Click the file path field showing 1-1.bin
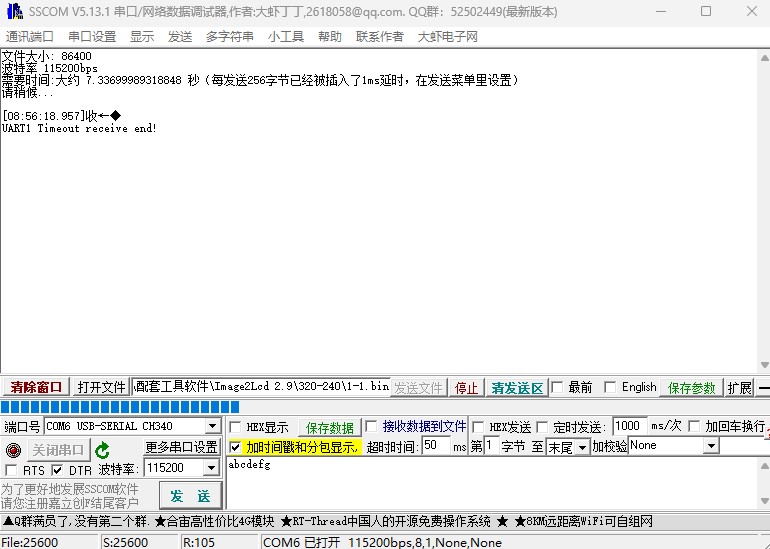Screen dimensions: 770x549 tap(262, 387)
